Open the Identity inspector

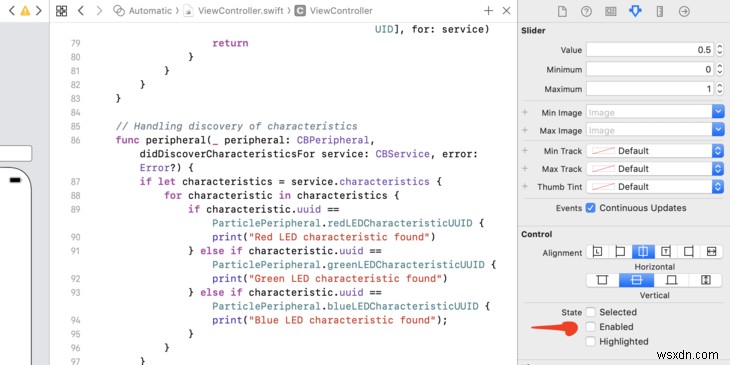coord(610,11)
